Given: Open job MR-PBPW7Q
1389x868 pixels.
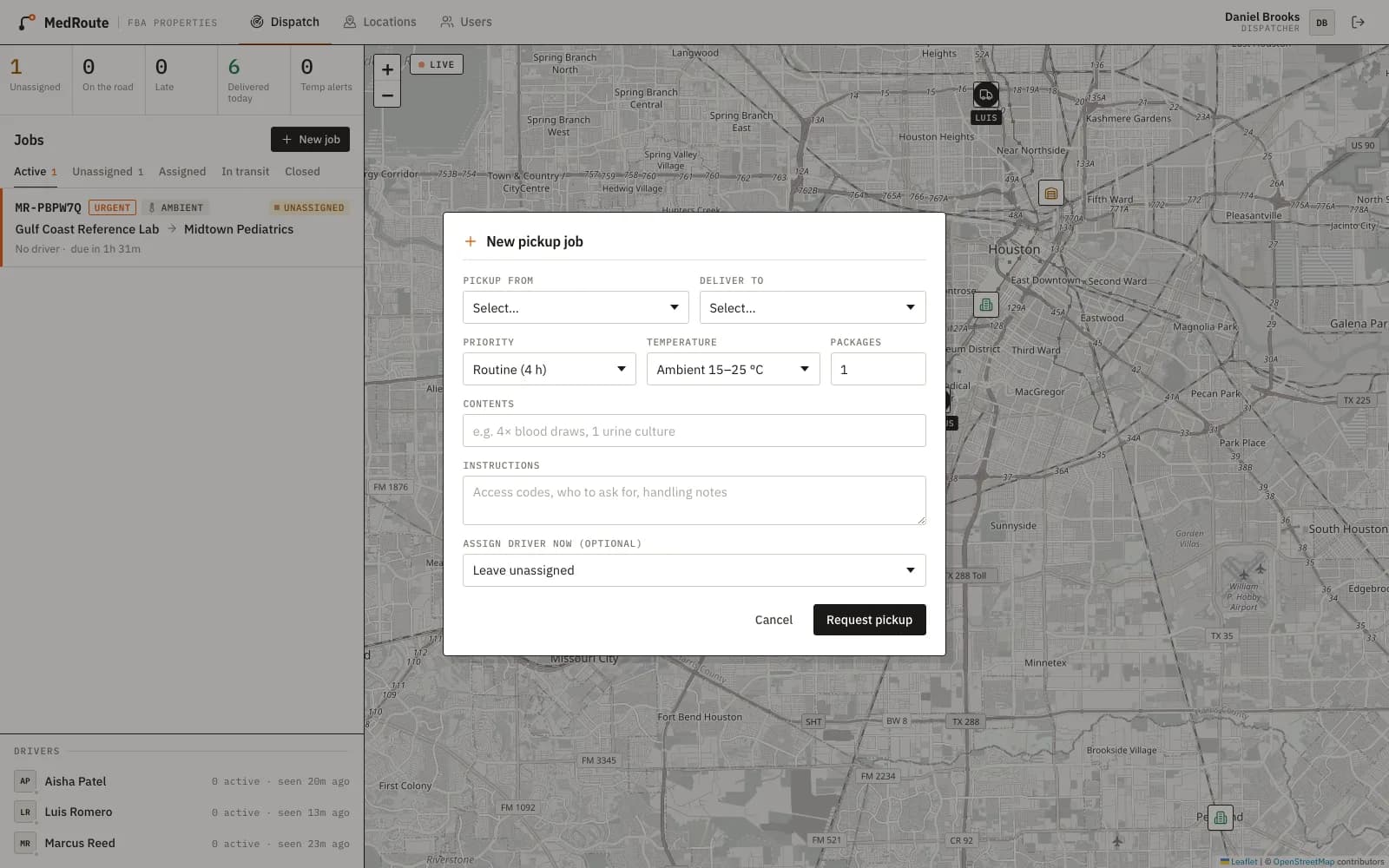Looking at the screenshot, I should click(182, 227).
